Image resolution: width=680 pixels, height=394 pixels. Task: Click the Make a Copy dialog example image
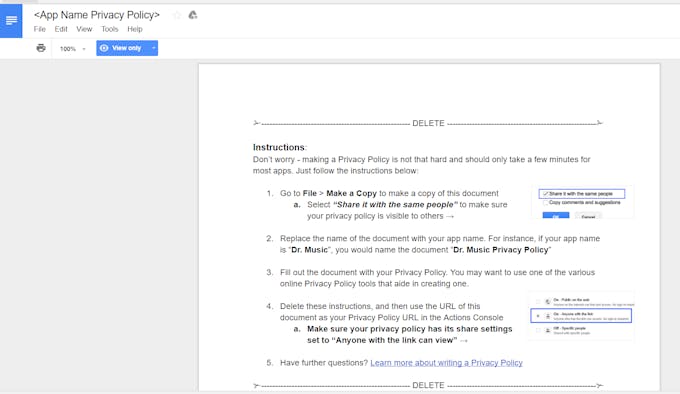coord(582,202)
